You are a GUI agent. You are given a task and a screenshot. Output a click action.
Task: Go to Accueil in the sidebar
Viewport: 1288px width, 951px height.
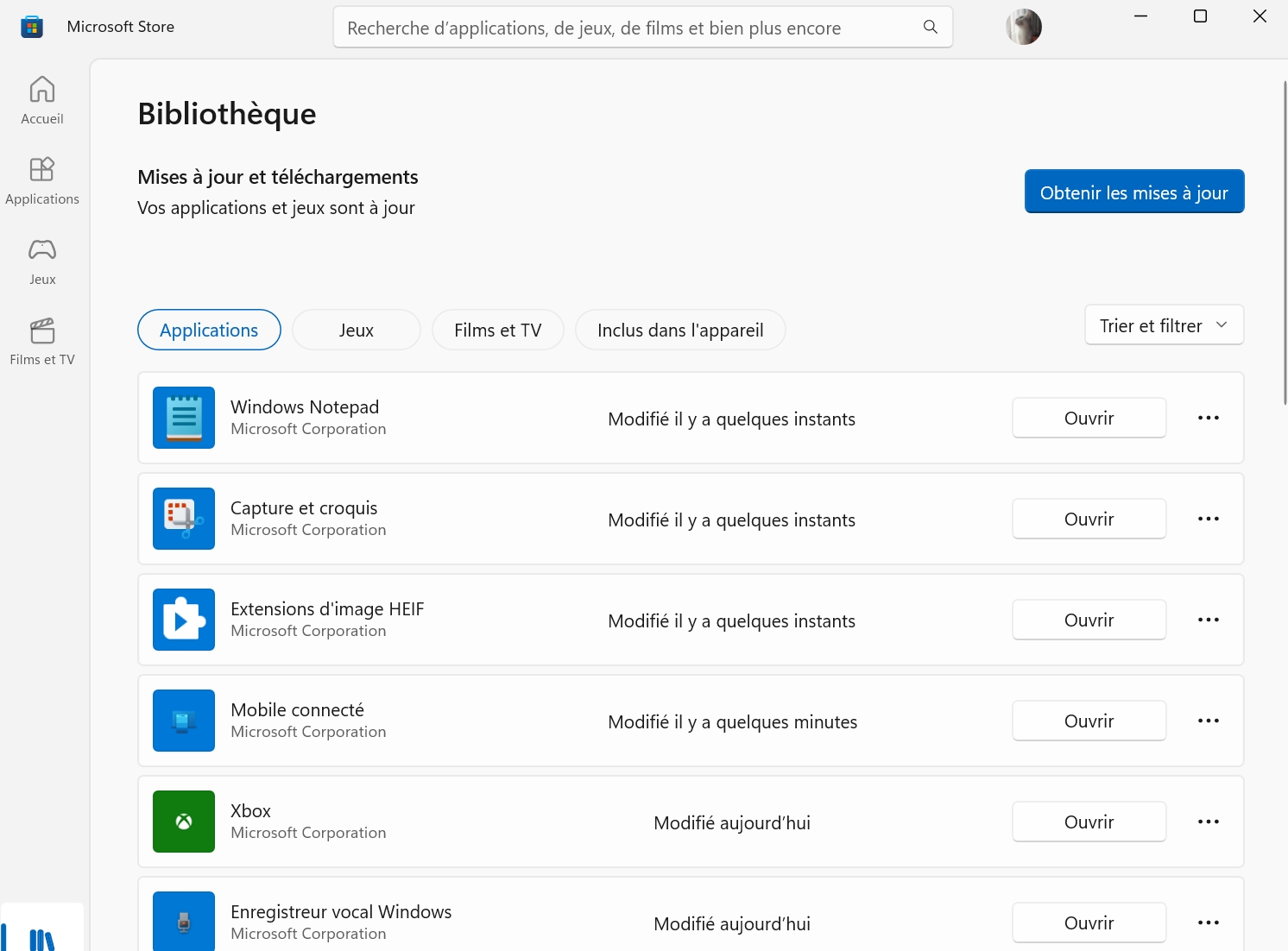(42, 101)
